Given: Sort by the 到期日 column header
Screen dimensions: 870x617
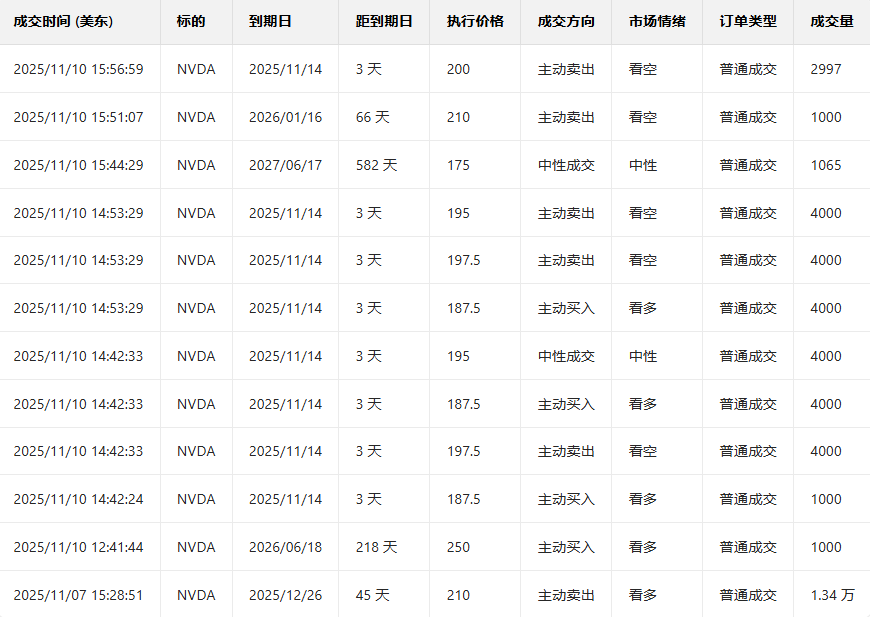Looking at the screenshot, I should tap(270, 21).
